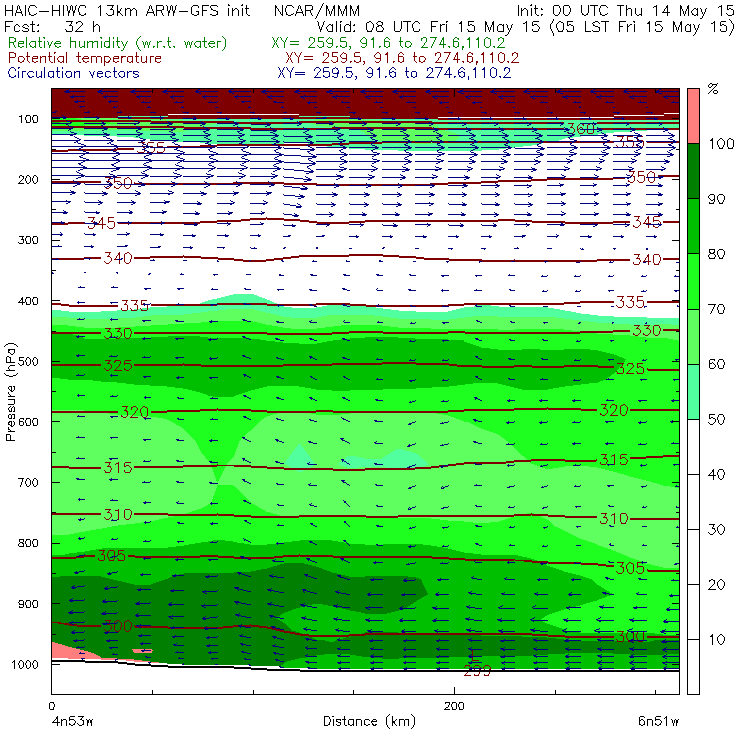Click the '6n51w' end coordinate label
This screenshot has width=740, height=740.
tap(658, 722)
